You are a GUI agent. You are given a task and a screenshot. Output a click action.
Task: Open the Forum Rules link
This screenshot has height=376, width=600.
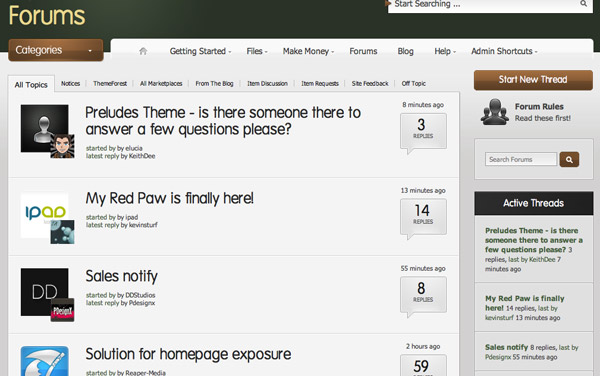coord(539,107)
